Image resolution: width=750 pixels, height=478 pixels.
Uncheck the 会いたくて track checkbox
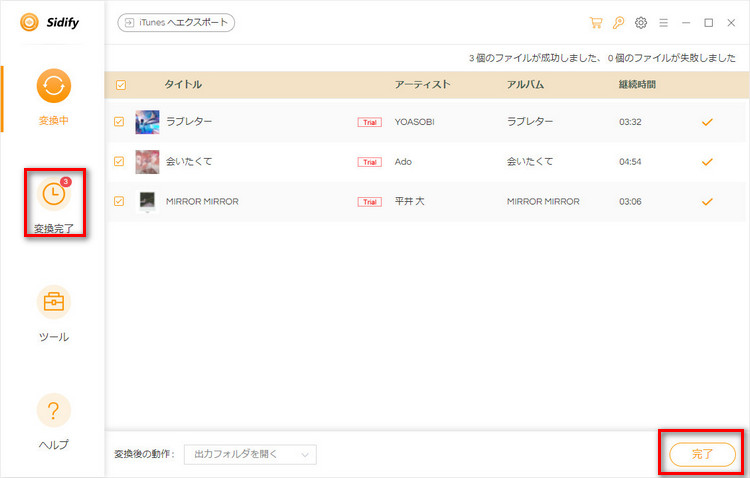[119, 161]
